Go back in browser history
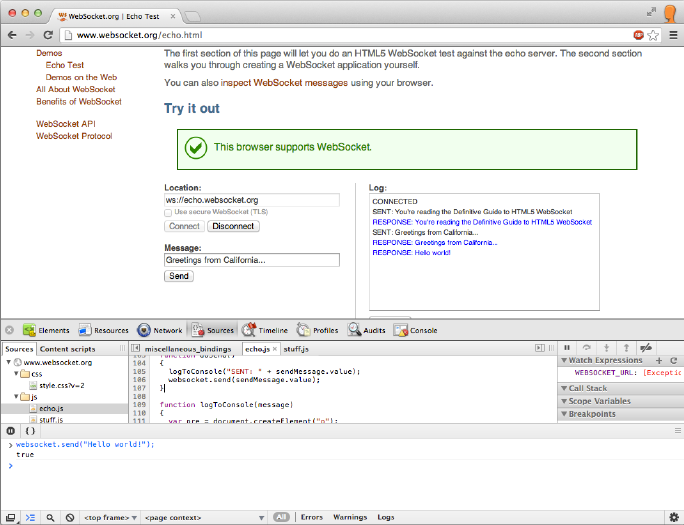This screenshot has width=684, height=525. pyautogui.click(x=12, y=35)
